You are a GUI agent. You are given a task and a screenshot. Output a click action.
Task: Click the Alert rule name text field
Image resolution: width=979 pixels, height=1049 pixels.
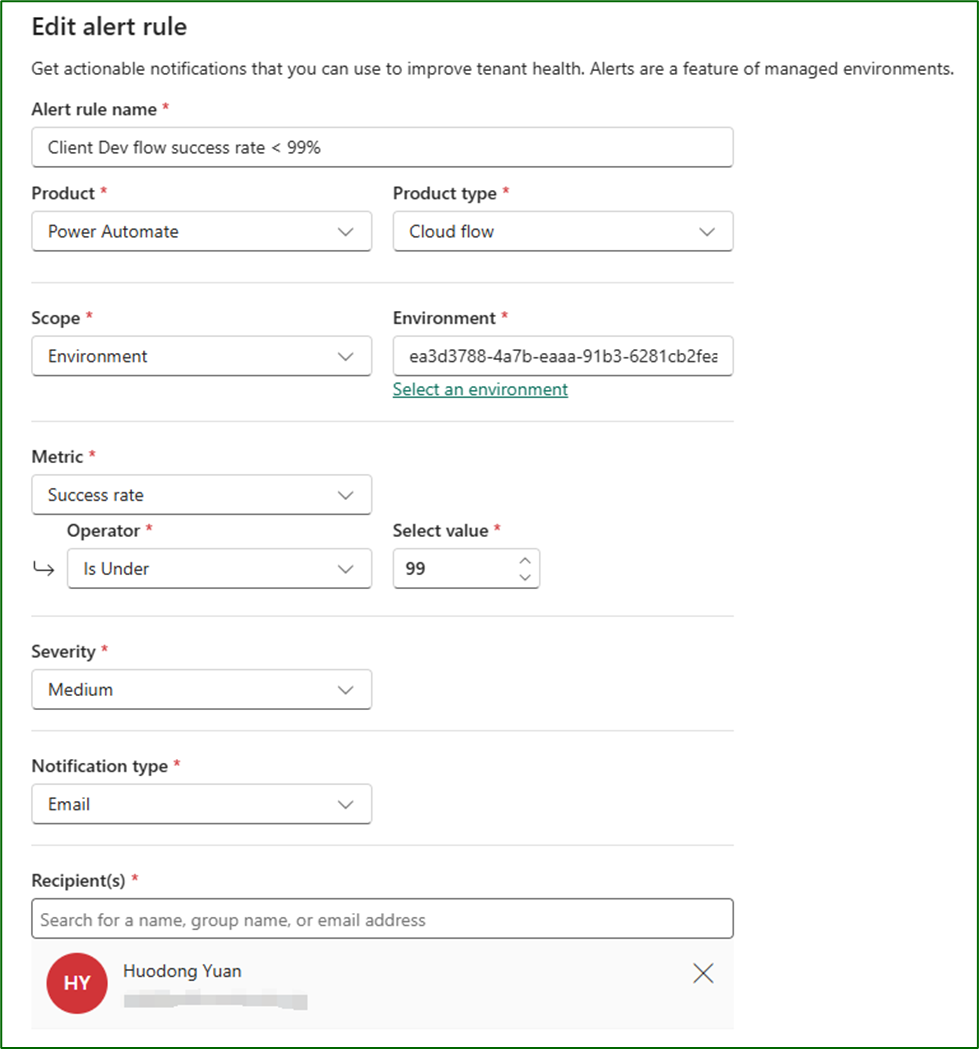[382, 147]
